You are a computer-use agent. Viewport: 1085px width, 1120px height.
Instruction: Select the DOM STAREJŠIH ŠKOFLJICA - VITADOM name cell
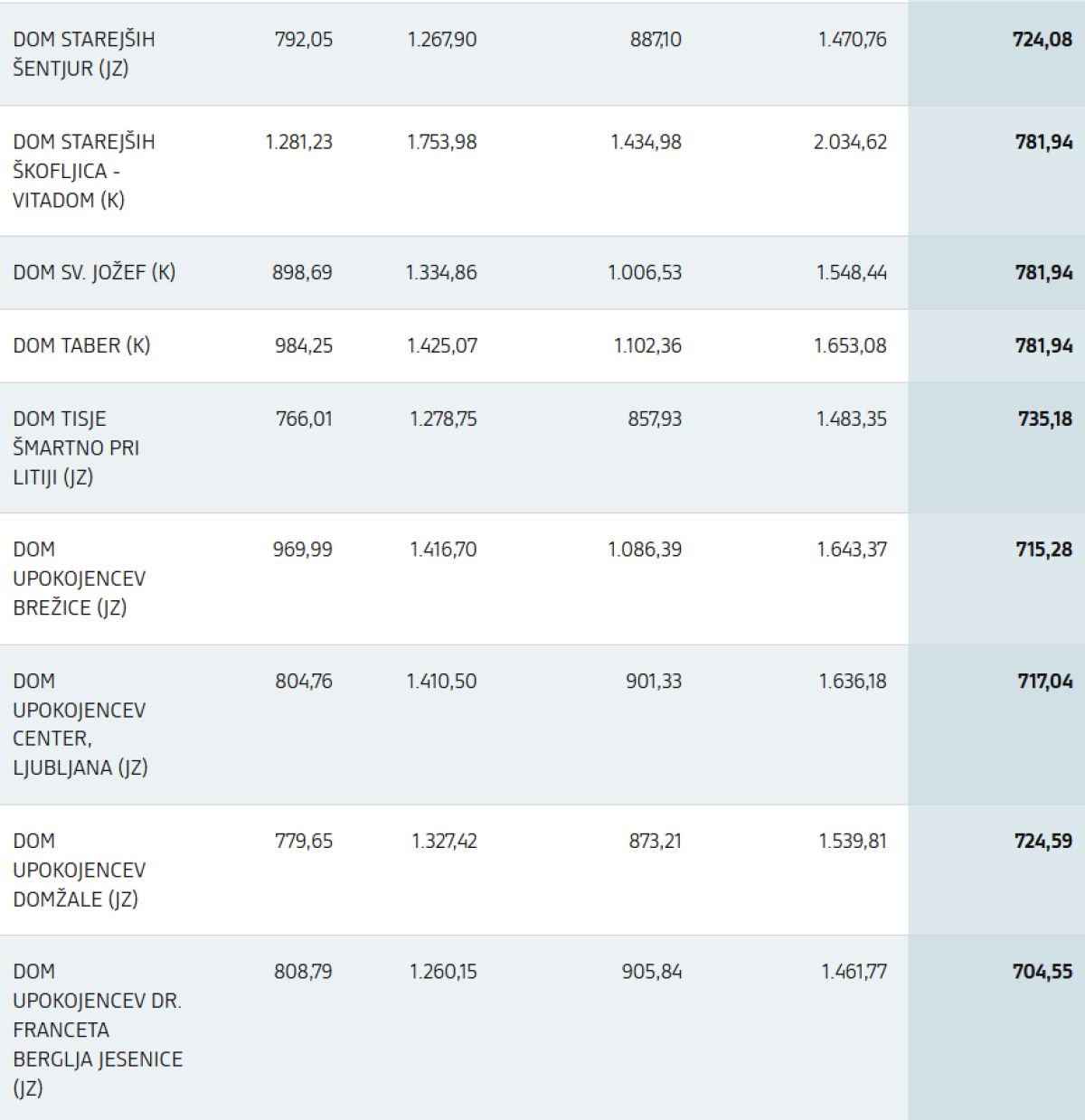coord(84,171)
